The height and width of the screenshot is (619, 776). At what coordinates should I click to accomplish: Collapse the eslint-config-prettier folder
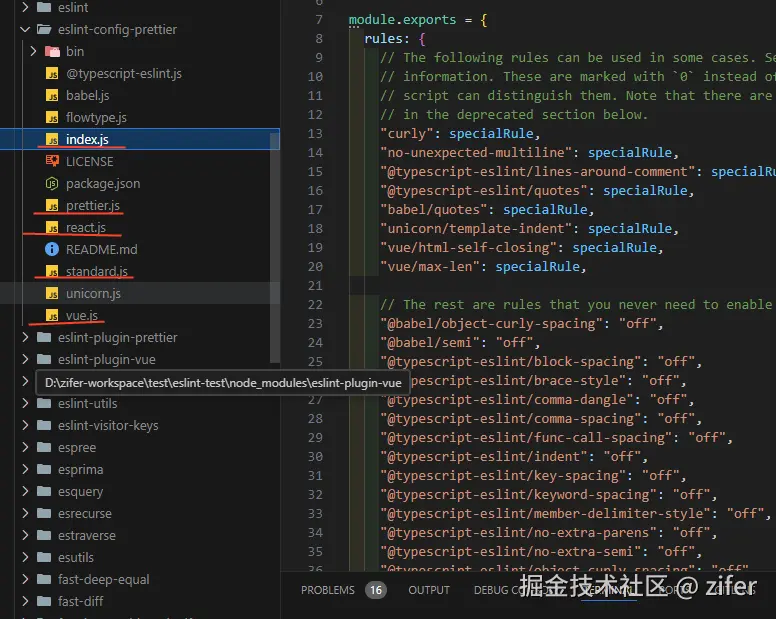coord(25,30)
